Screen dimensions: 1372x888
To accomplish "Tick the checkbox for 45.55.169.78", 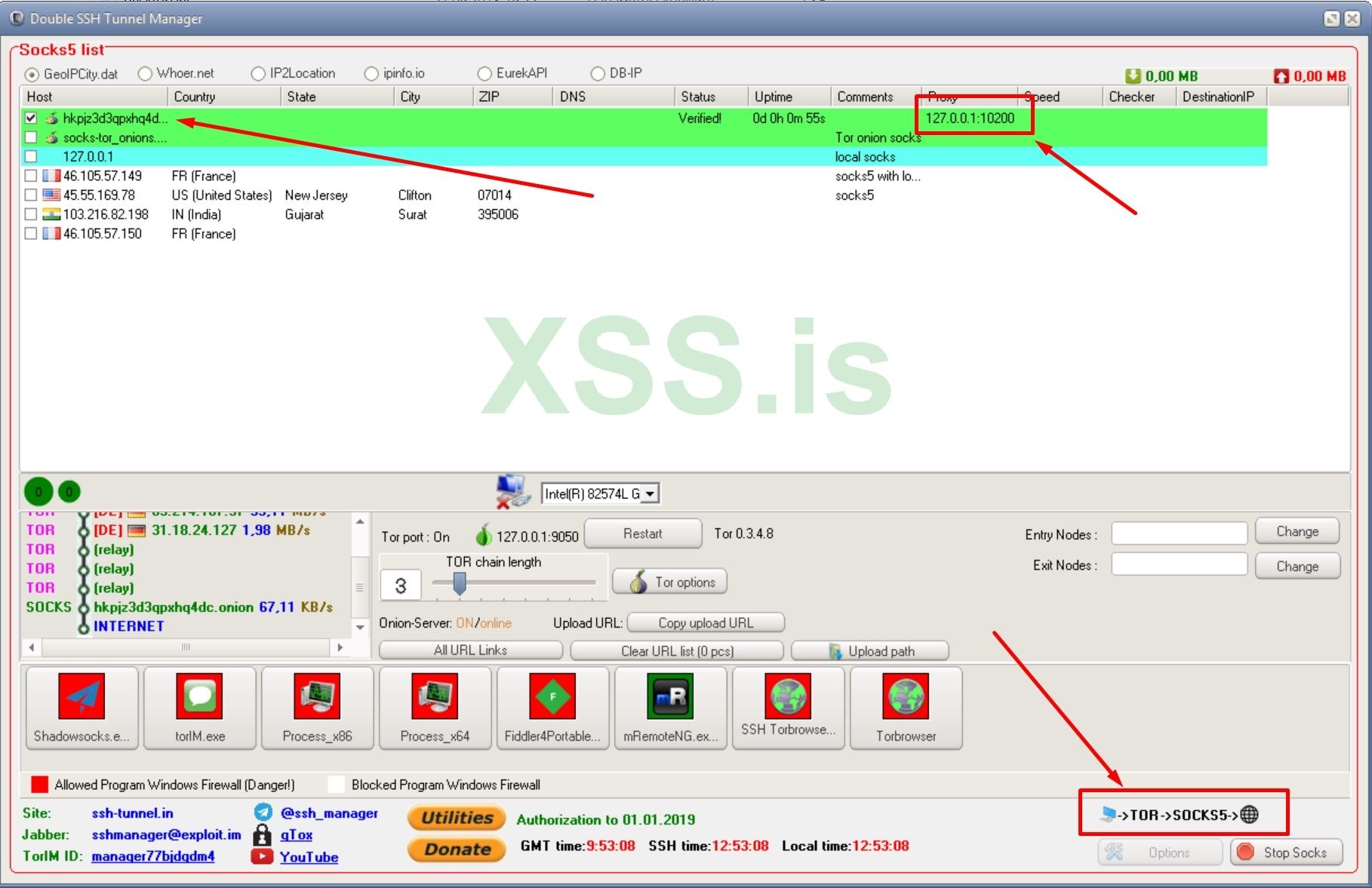I will pyautogui.click(x=31, y=195).
